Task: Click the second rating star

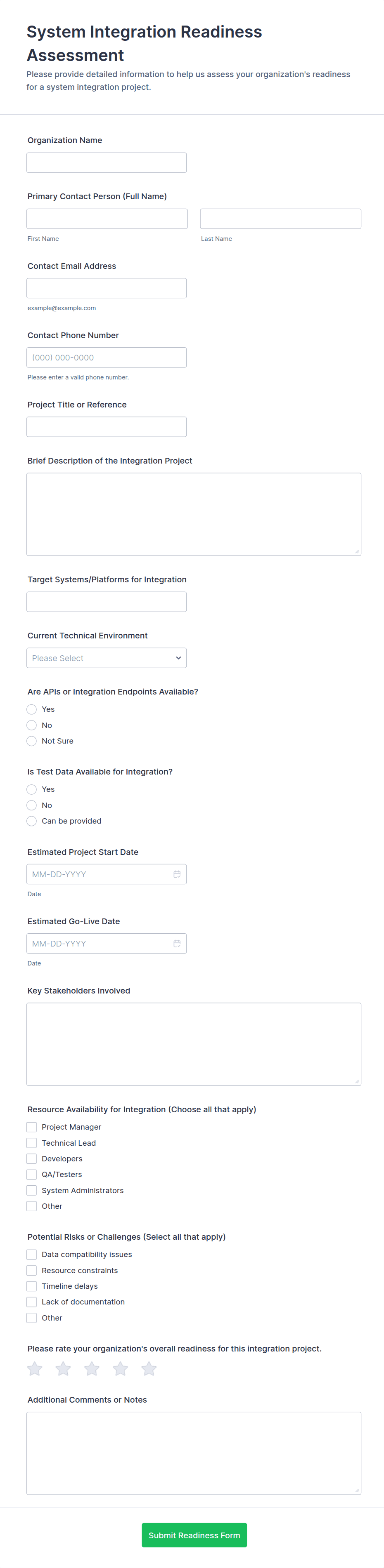Action: [x=64, y=1369]
